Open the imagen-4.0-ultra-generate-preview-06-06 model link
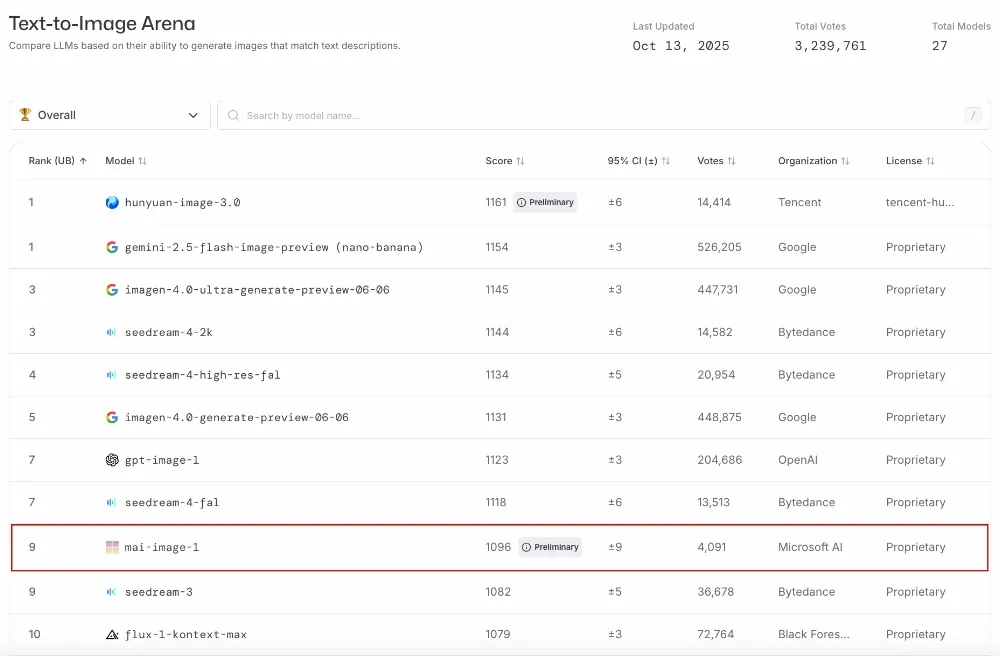The width and height of the screenshot is (1000, 656). [x=256, y=290]
